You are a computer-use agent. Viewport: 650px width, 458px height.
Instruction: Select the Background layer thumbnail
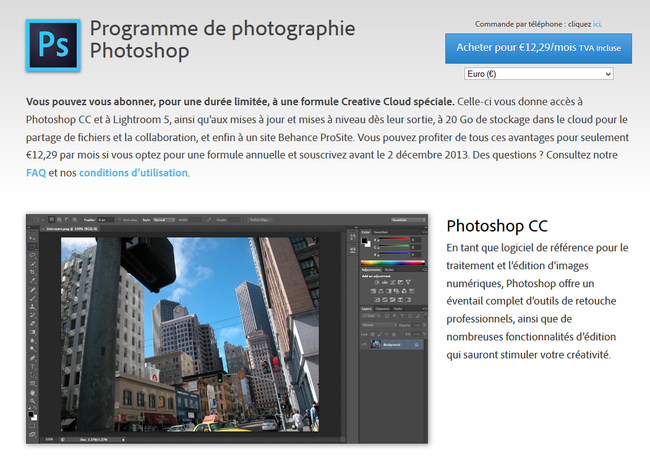(376, 344)
